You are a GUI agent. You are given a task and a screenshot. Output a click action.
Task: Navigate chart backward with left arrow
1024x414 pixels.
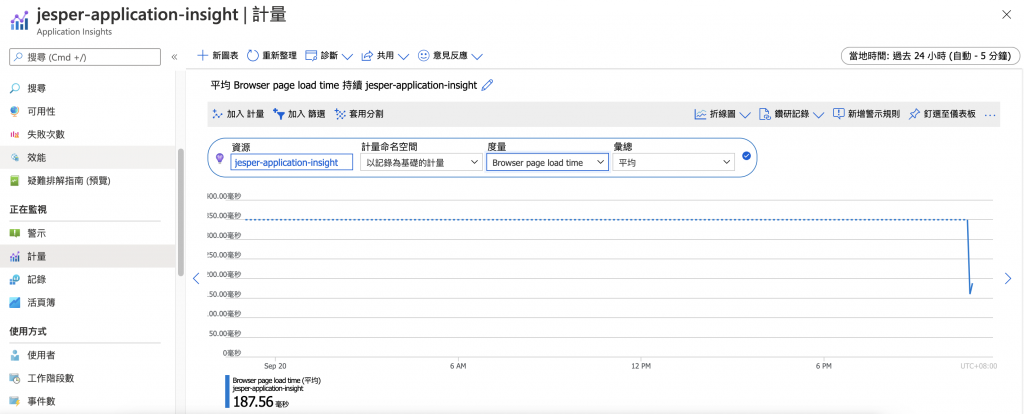click(x=196, y=279)
